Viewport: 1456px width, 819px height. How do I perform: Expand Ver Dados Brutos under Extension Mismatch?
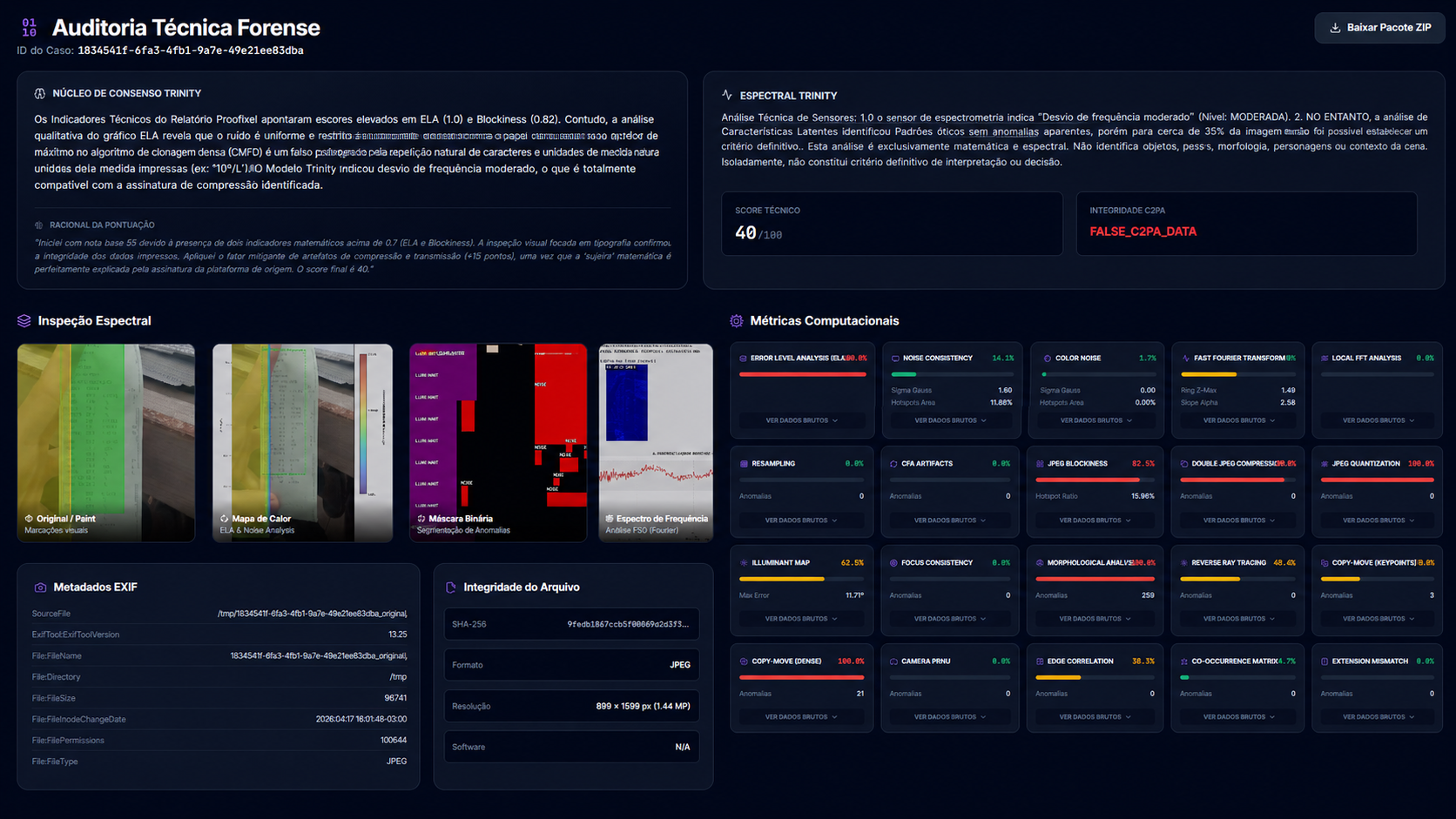(x=1376, y=716)
